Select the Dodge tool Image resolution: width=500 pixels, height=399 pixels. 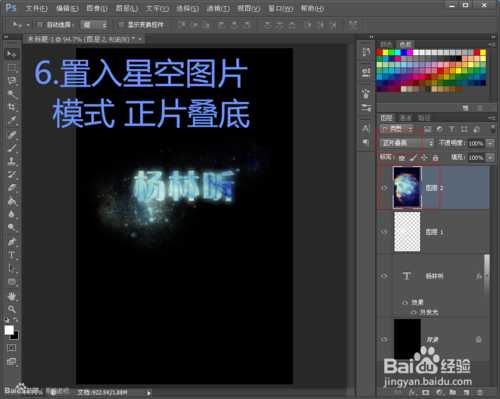point(12,228)
